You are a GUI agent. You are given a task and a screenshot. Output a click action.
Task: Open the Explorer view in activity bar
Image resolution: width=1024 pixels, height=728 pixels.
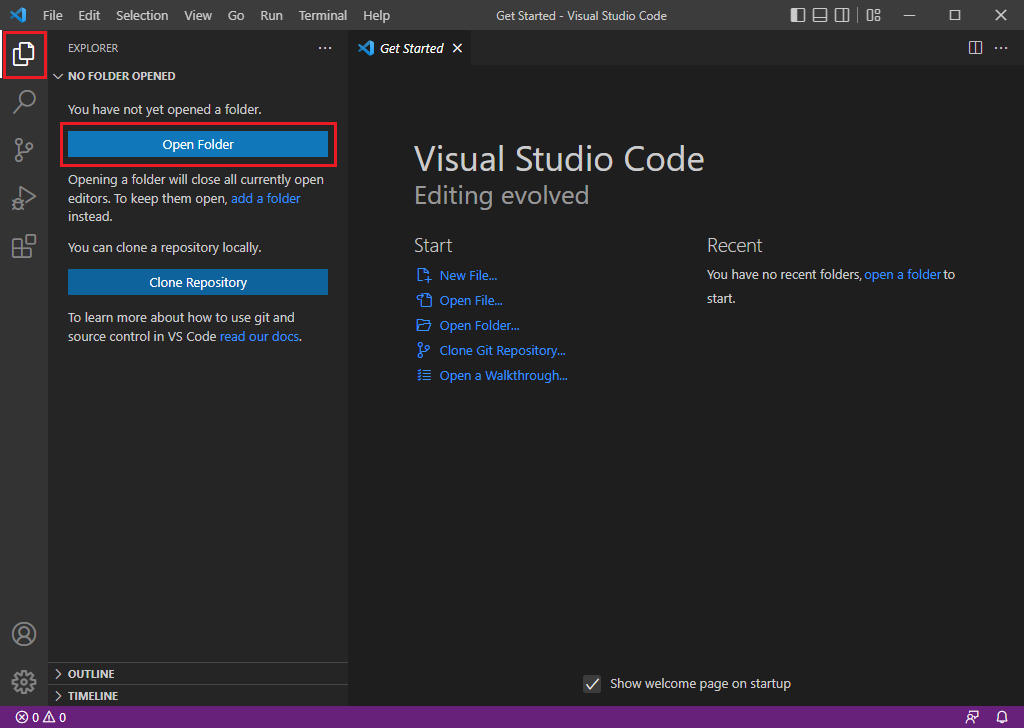pyautogui.click(x=24, y=54)
